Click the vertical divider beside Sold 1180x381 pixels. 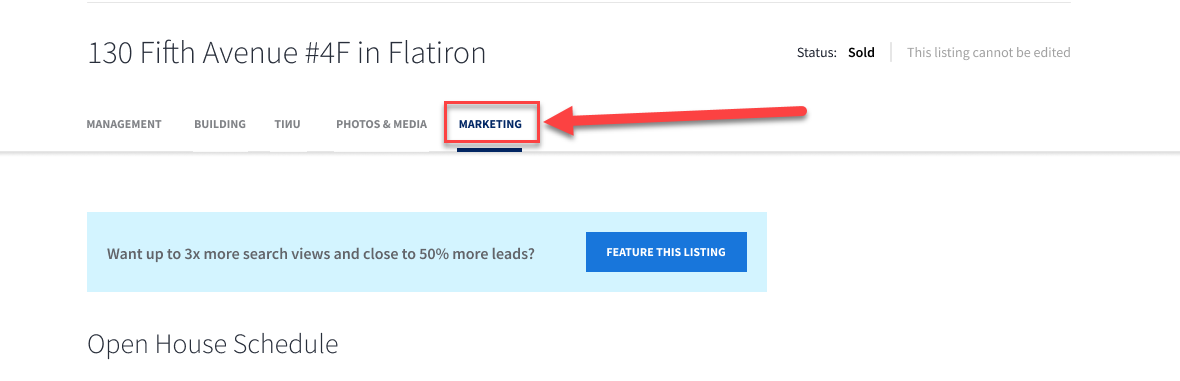pyautogui.click(x=891, y=53)
